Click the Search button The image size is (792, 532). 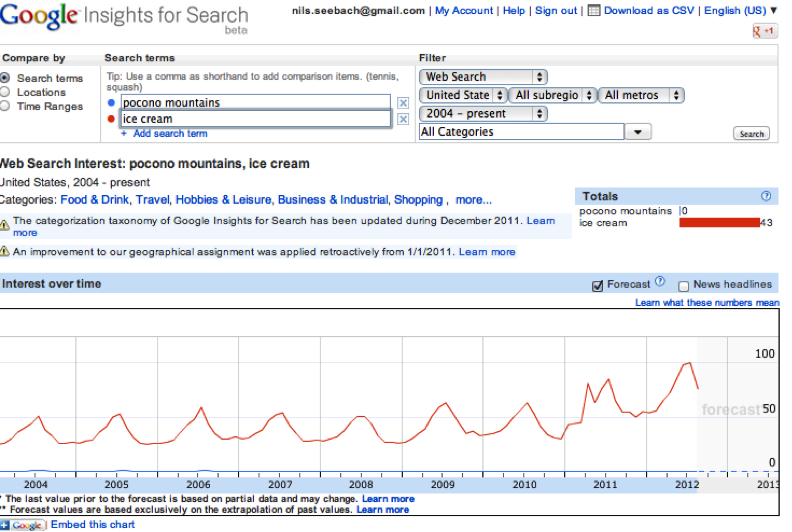(752, 134)
